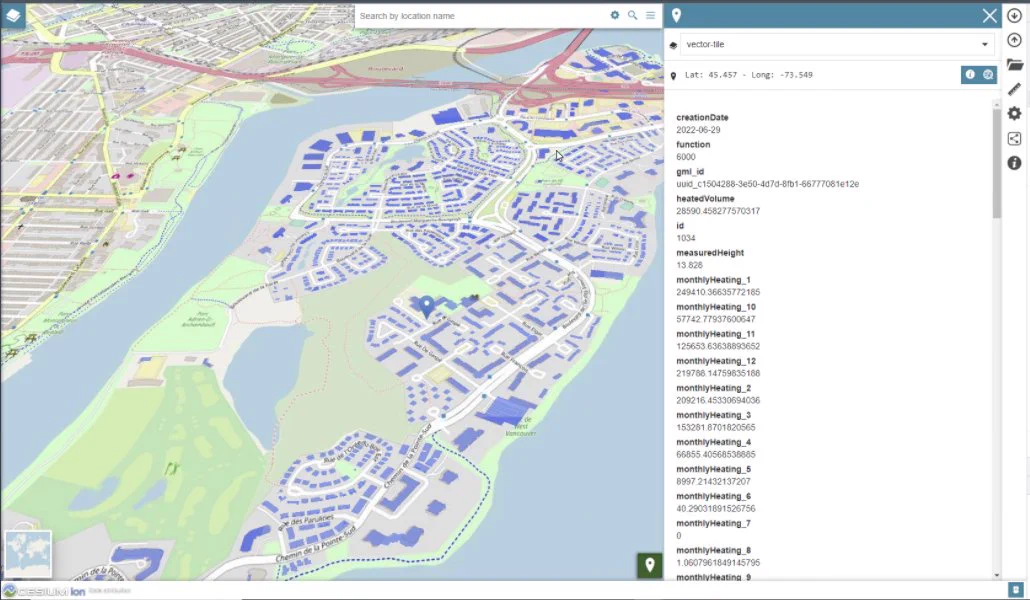Click the search by location name field
1030x600 pixels.
coord(481,16)
